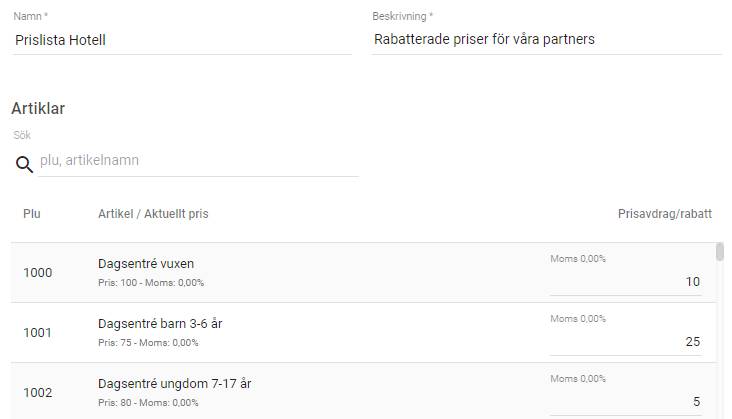Select the Dagsentré barn 3-6 år article
The image size is (732, 419).
160,324
